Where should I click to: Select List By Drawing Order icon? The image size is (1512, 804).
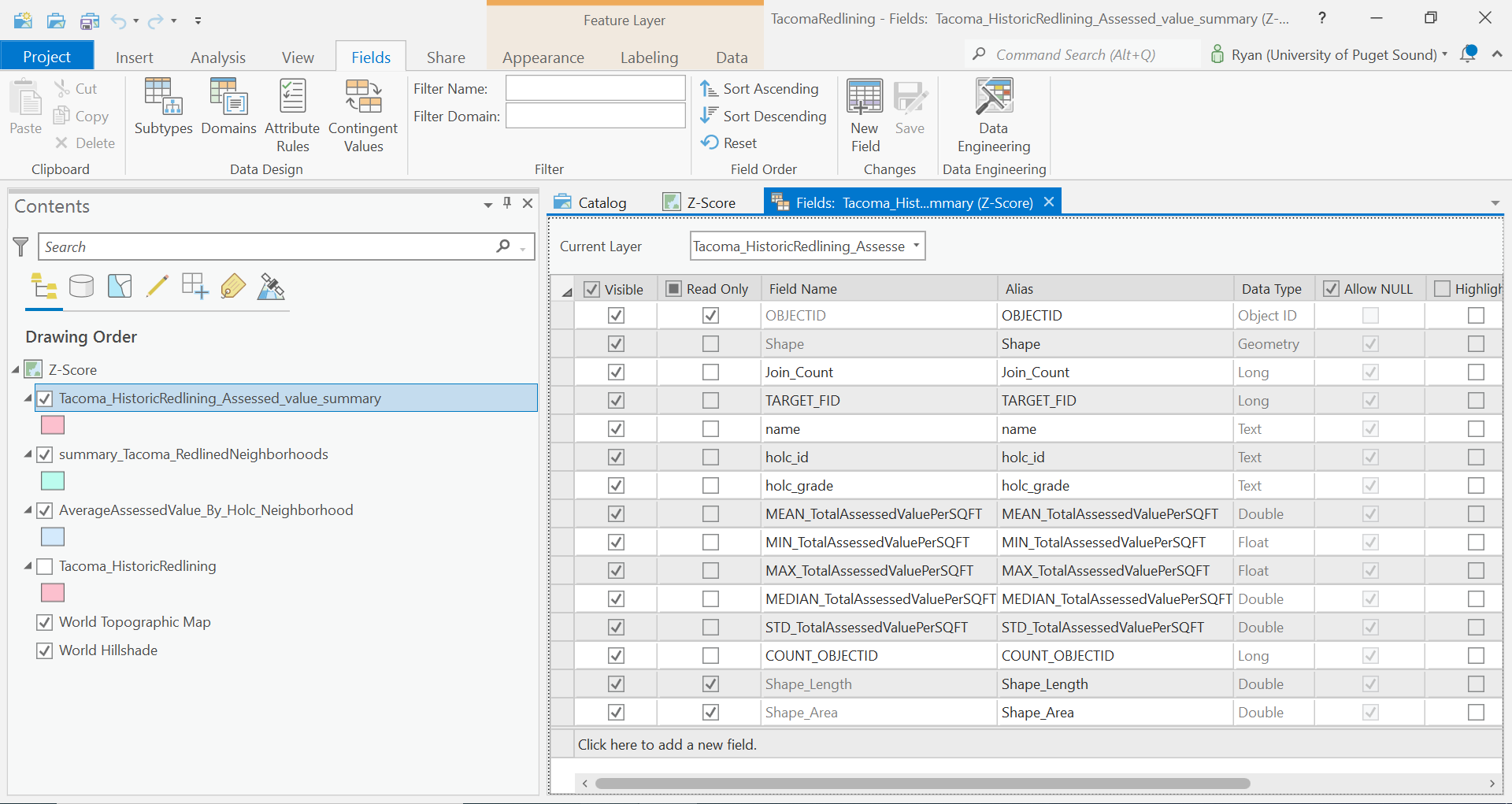pos(43,286)
